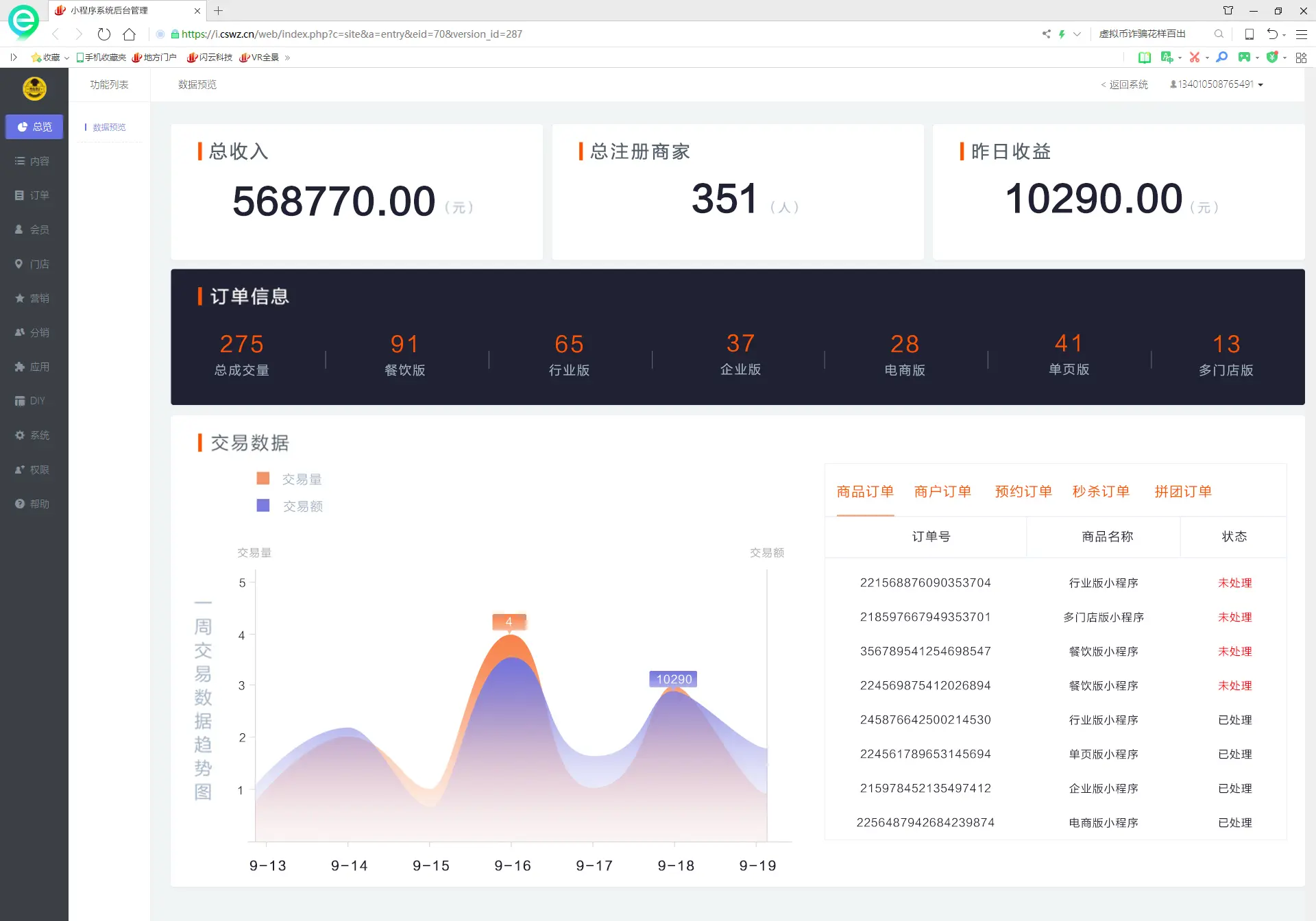Switch to the 商户订单 tab
1316x921 pixels.
pyautogui.click(x=942, y=491)
